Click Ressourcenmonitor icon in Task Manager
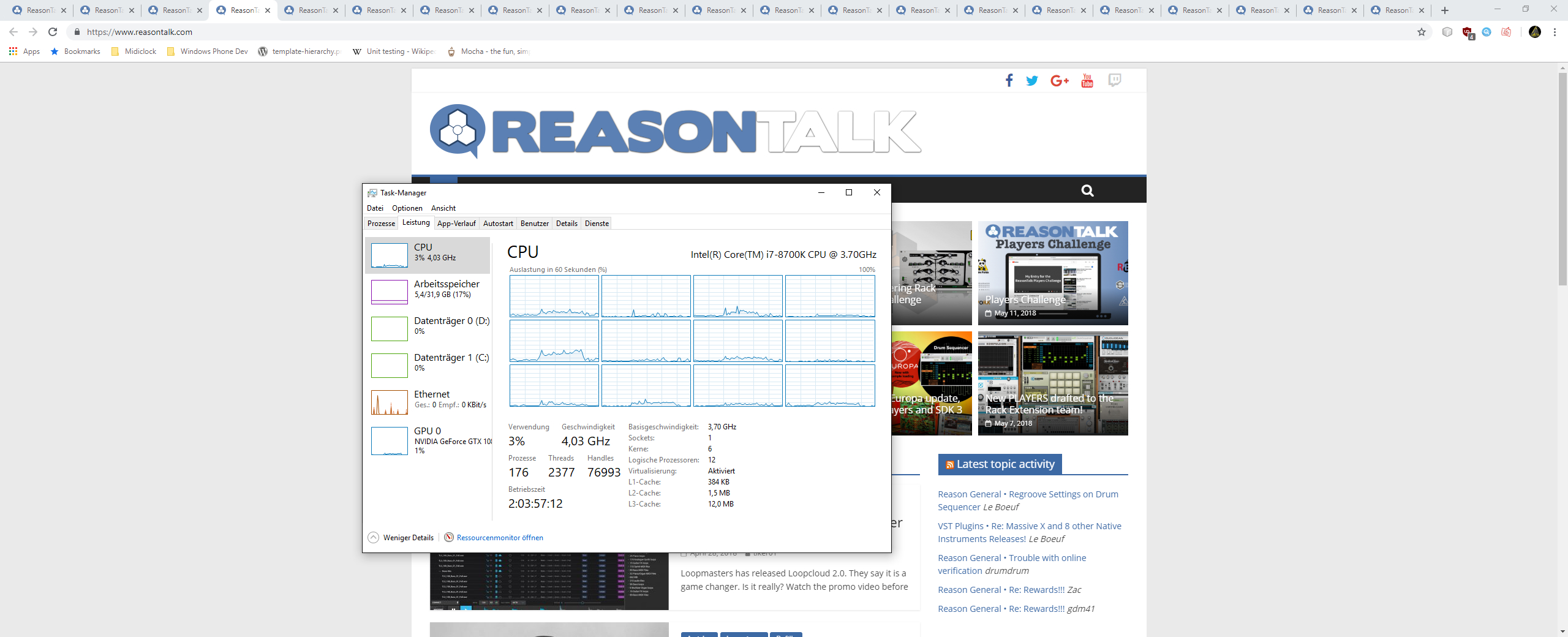This screenshot has height=637, width=1568. [449, 537]
